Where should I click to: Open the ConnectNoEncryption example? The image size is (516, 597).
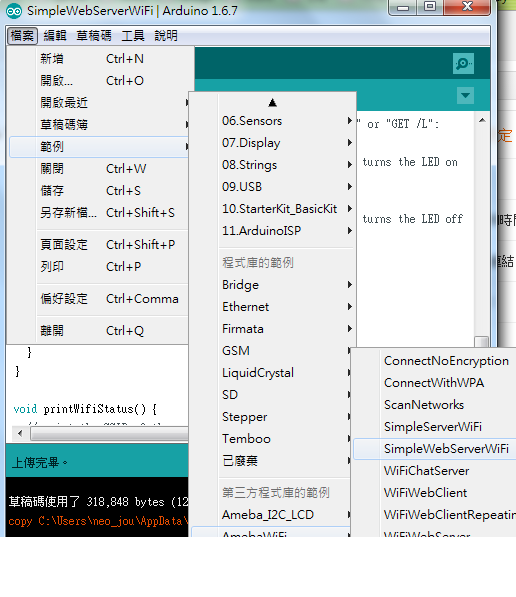pyautogui.click(x=435, y=361)
